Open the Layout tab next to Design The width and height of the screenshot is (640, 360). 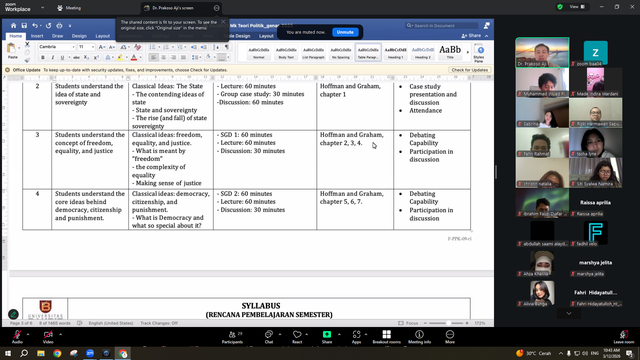coord(102,36)
